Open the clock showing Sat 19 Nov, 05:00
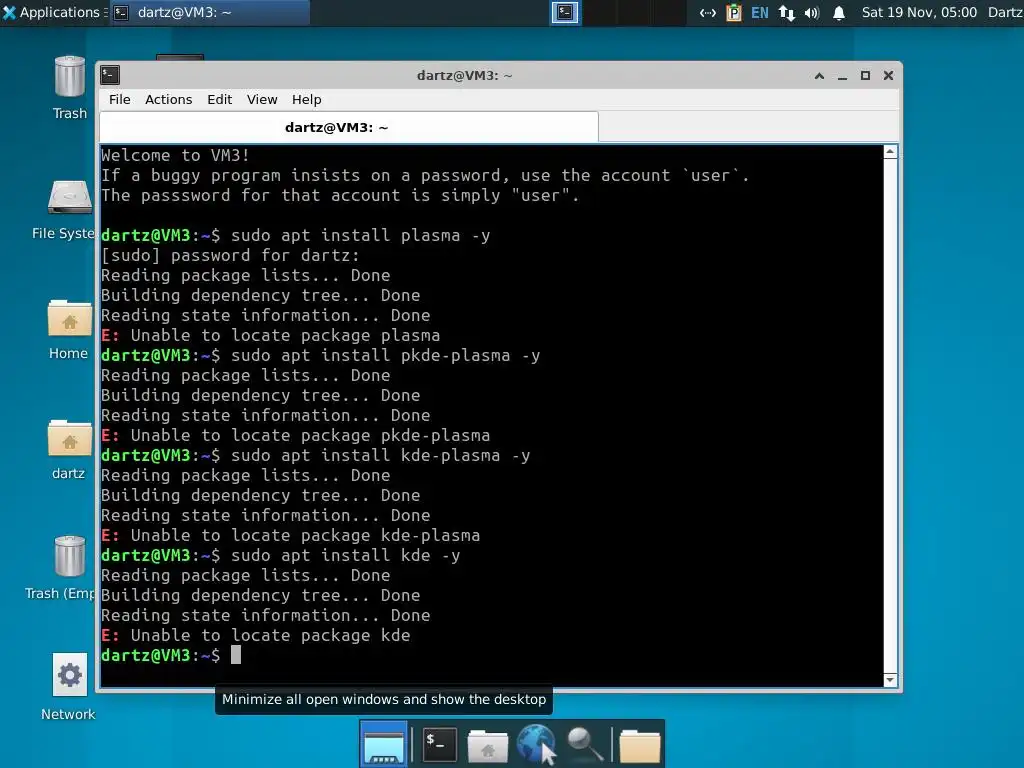 tap(919, 12)
